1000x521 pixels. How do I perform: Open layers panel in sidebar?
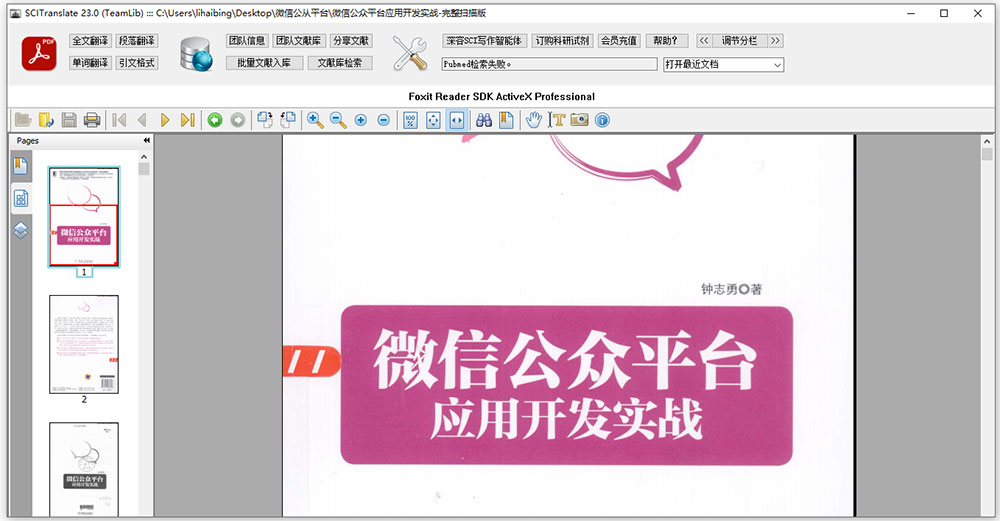click(20, 230)
